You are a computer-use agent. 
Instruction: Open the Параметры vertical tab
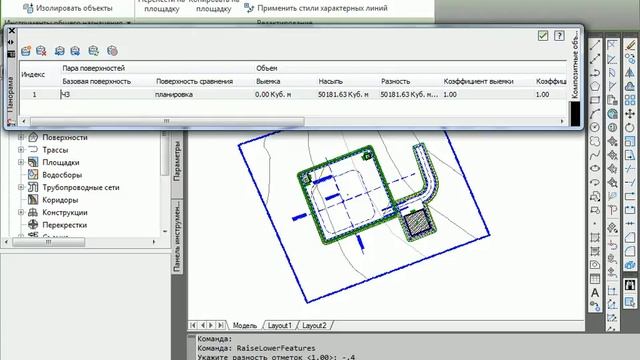point(177,161)
